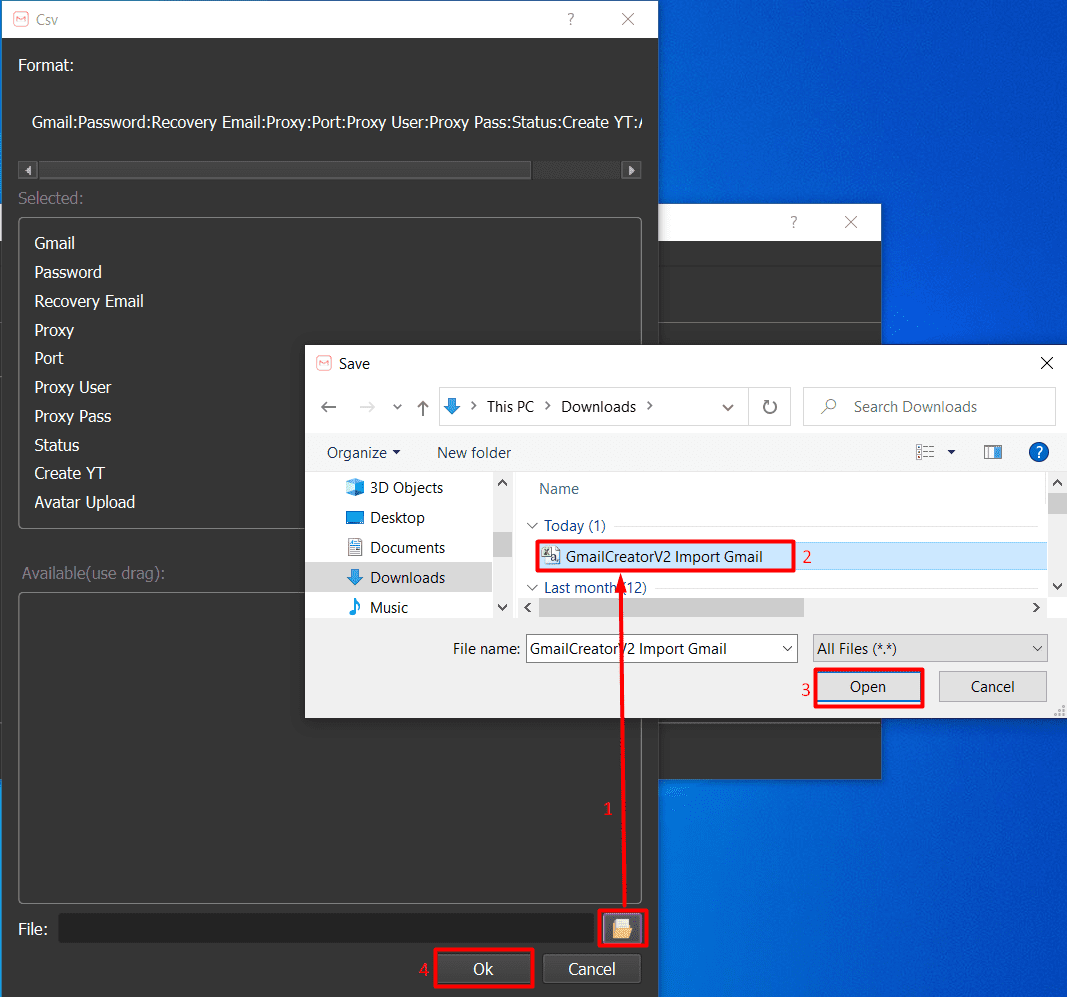Collapse the Last month group
The width and height of the screenshot is (1067, 997).
click(x=532, y=587)
